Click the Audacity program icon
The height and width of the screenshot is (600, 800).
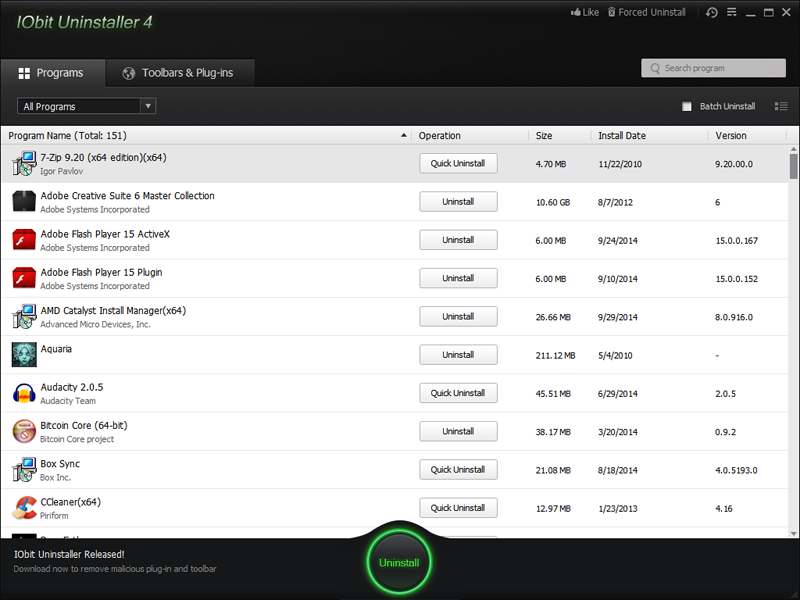[24, 393]
